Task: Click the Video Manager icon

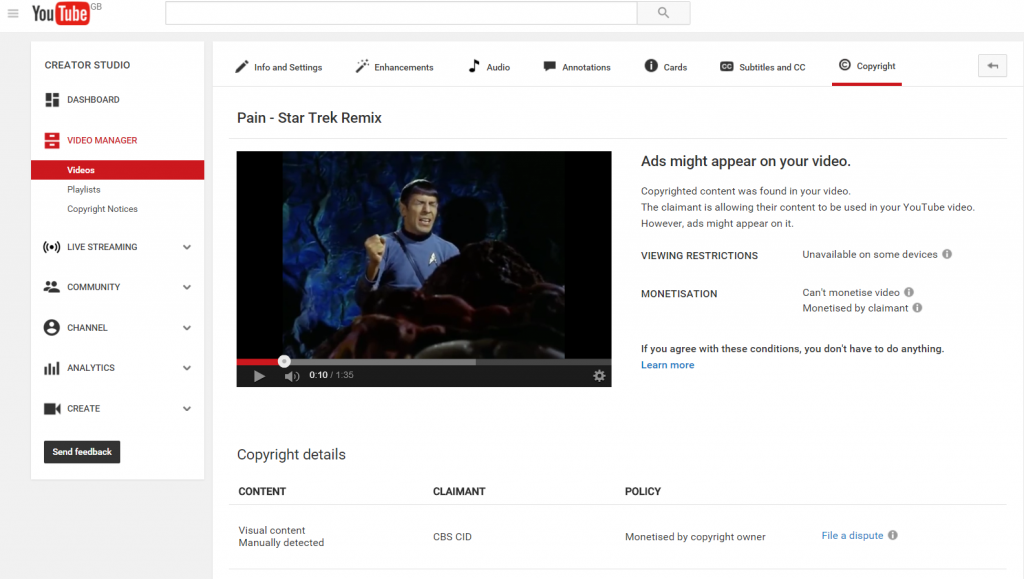Action: point(52,140)
